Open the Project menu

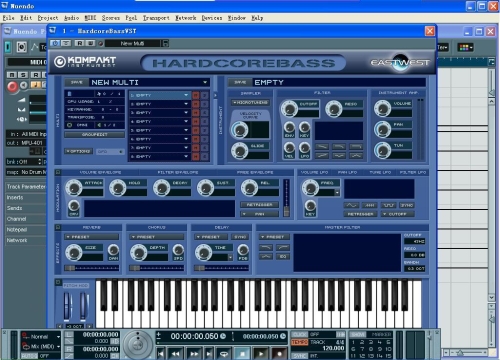(x=48, y=18)
